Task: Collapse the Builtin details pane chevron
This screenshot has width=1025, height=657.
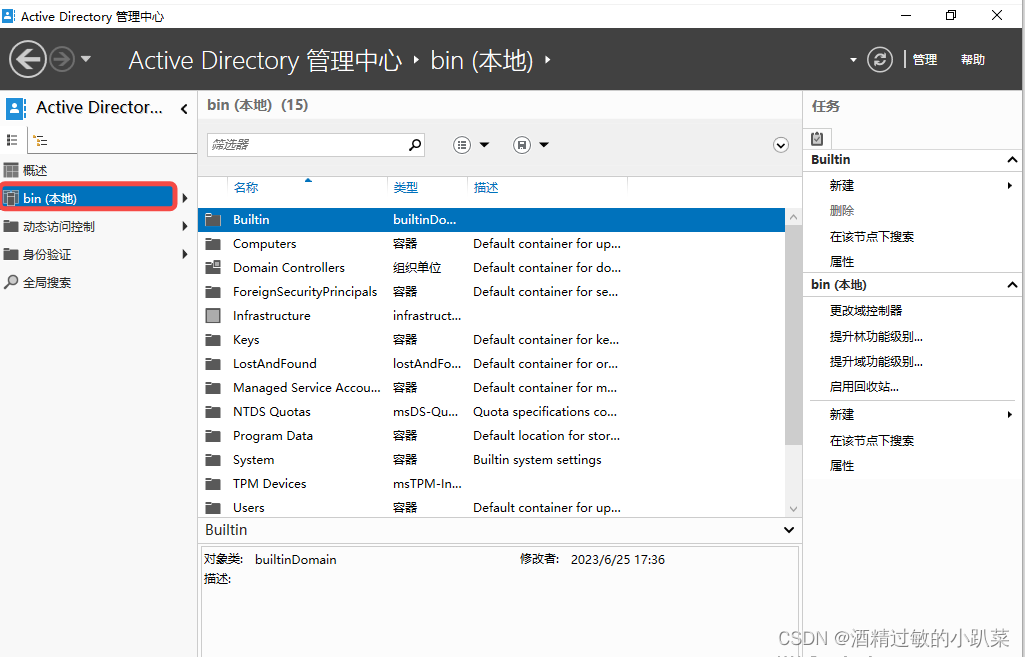Action: point(789,530)
